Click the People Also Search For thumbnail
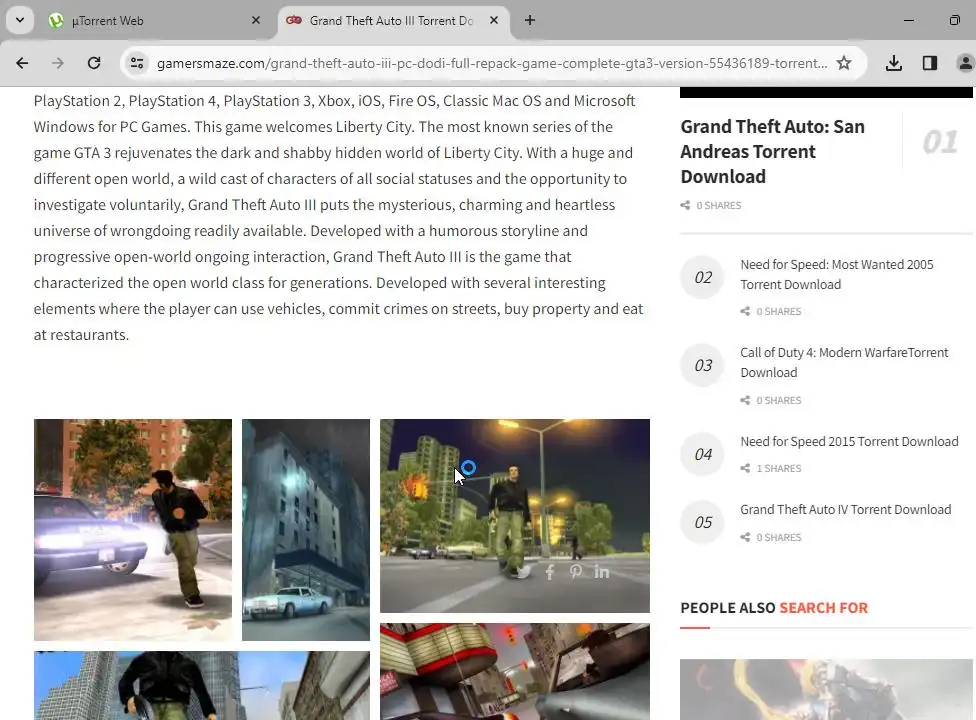The image size is (976, 720). [826, 690]
